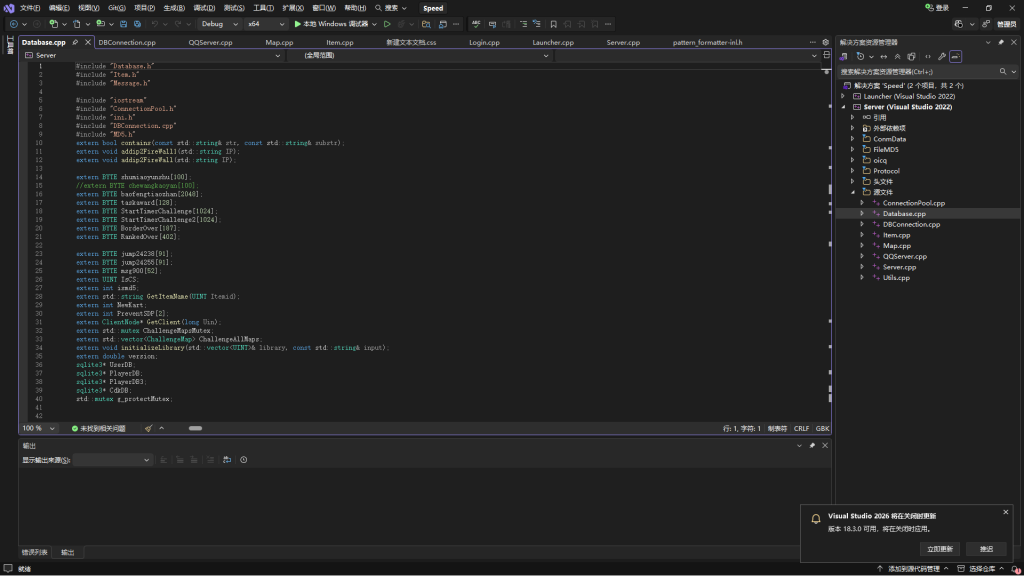Screen dimensions: 1024x576
Task: Open the Debug configuration dropdown
Action: [x=219, y=23]
